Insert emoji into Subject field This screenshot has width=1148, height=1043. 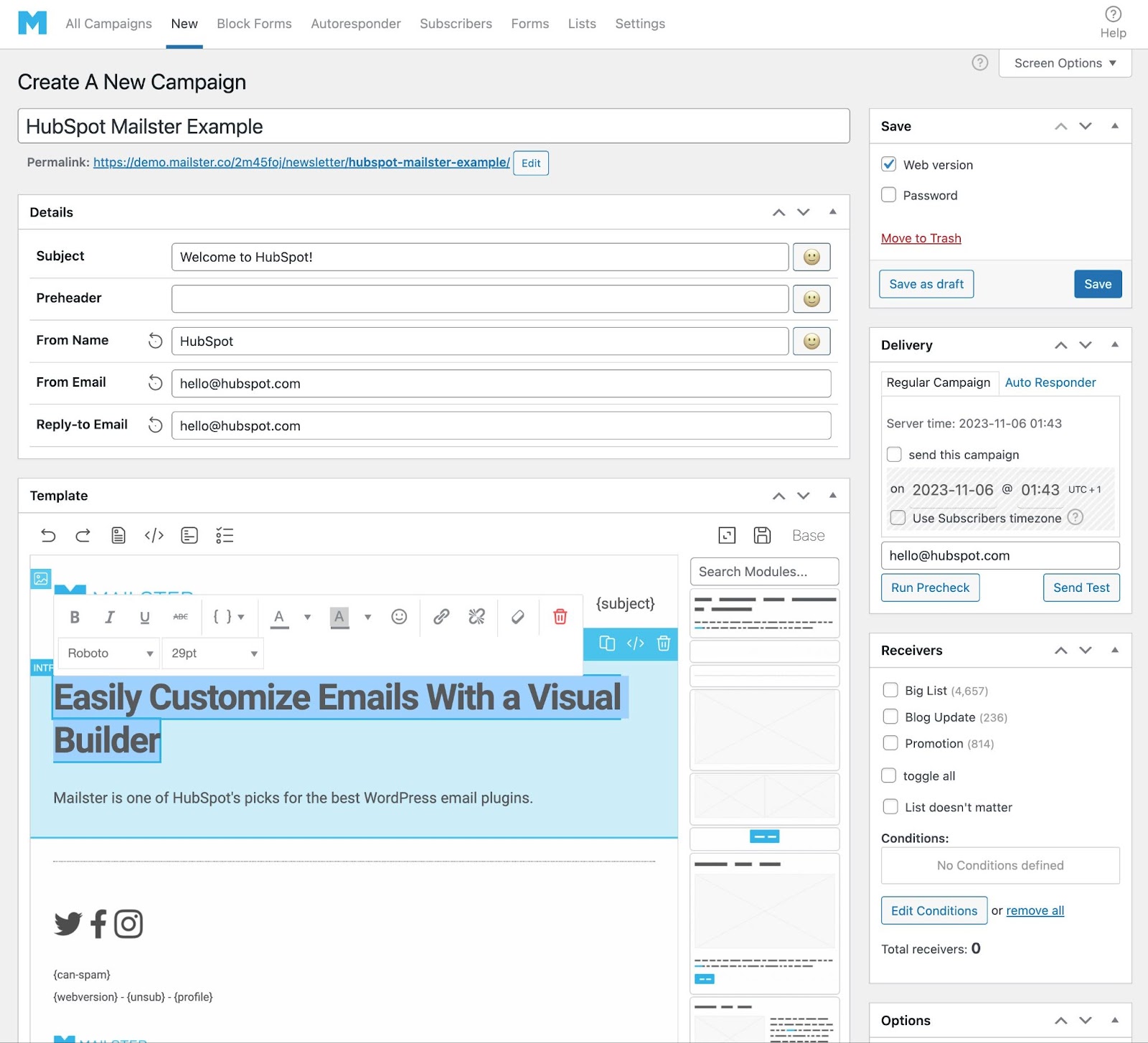(811, 257)
